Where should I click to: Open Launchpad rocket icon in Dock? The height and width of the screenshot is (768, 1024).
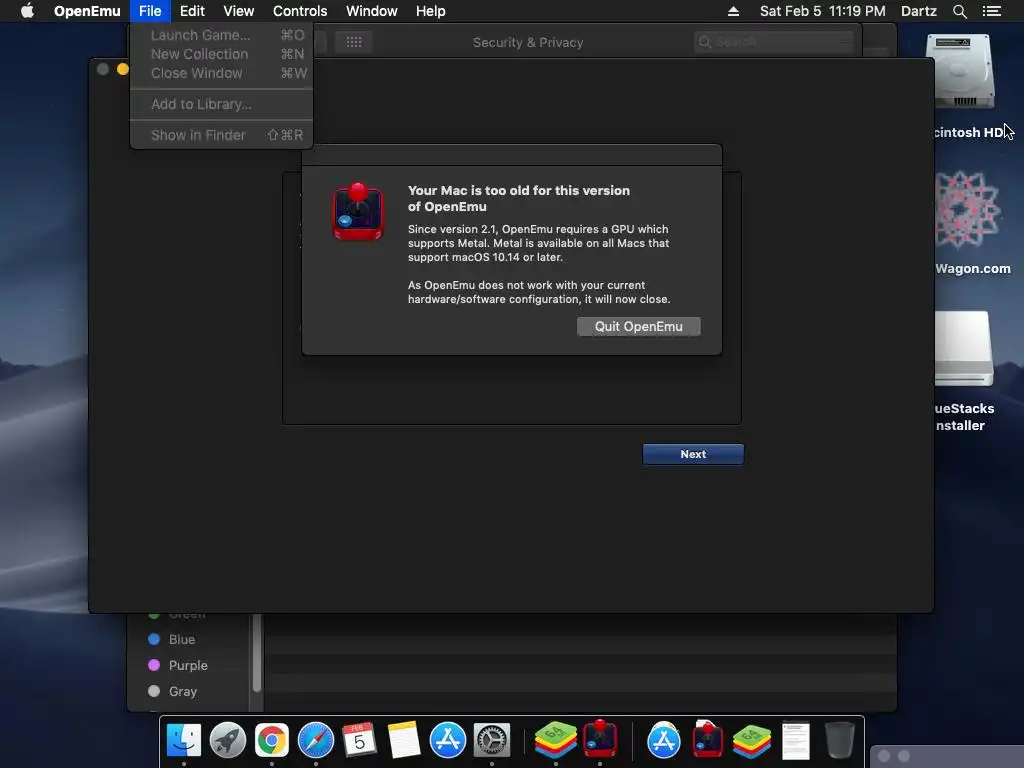tap(227, 741)
